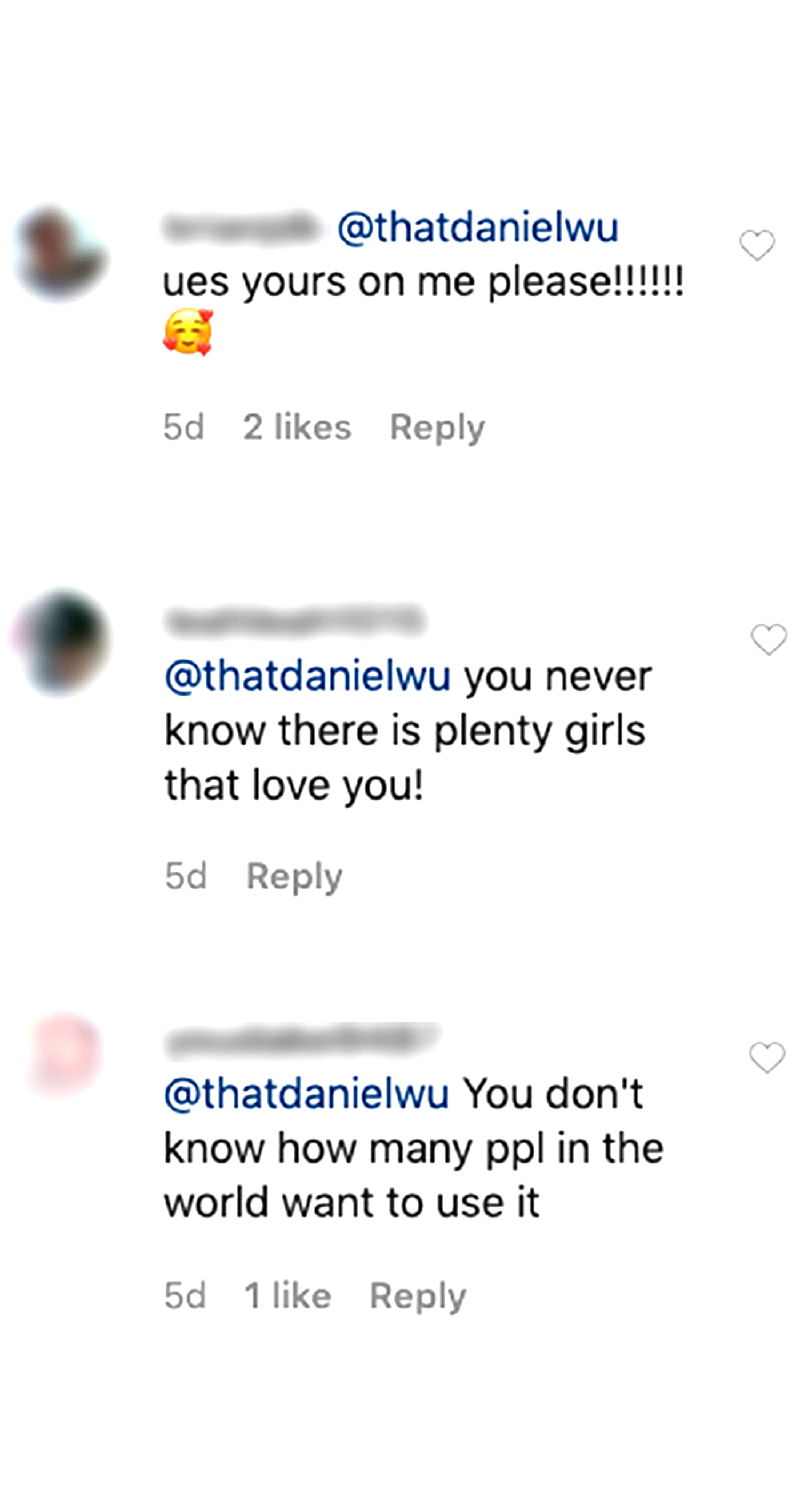
Task: Open @thatdanielwu mention before "you never know"
Action: coord(308,677)
